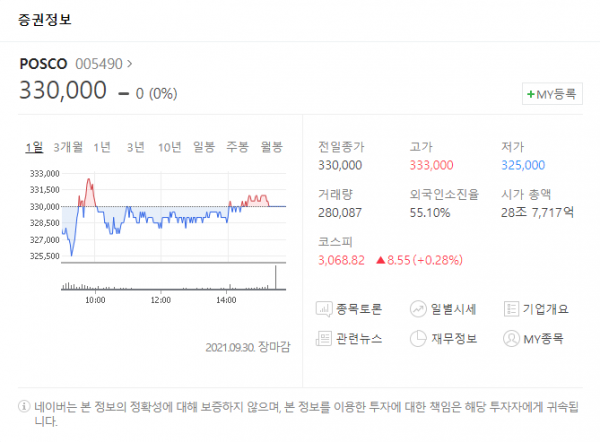Click the 10:00 time axis label
Image resolution: width=600 pixels, height=442 pixels.
[95, 300]
